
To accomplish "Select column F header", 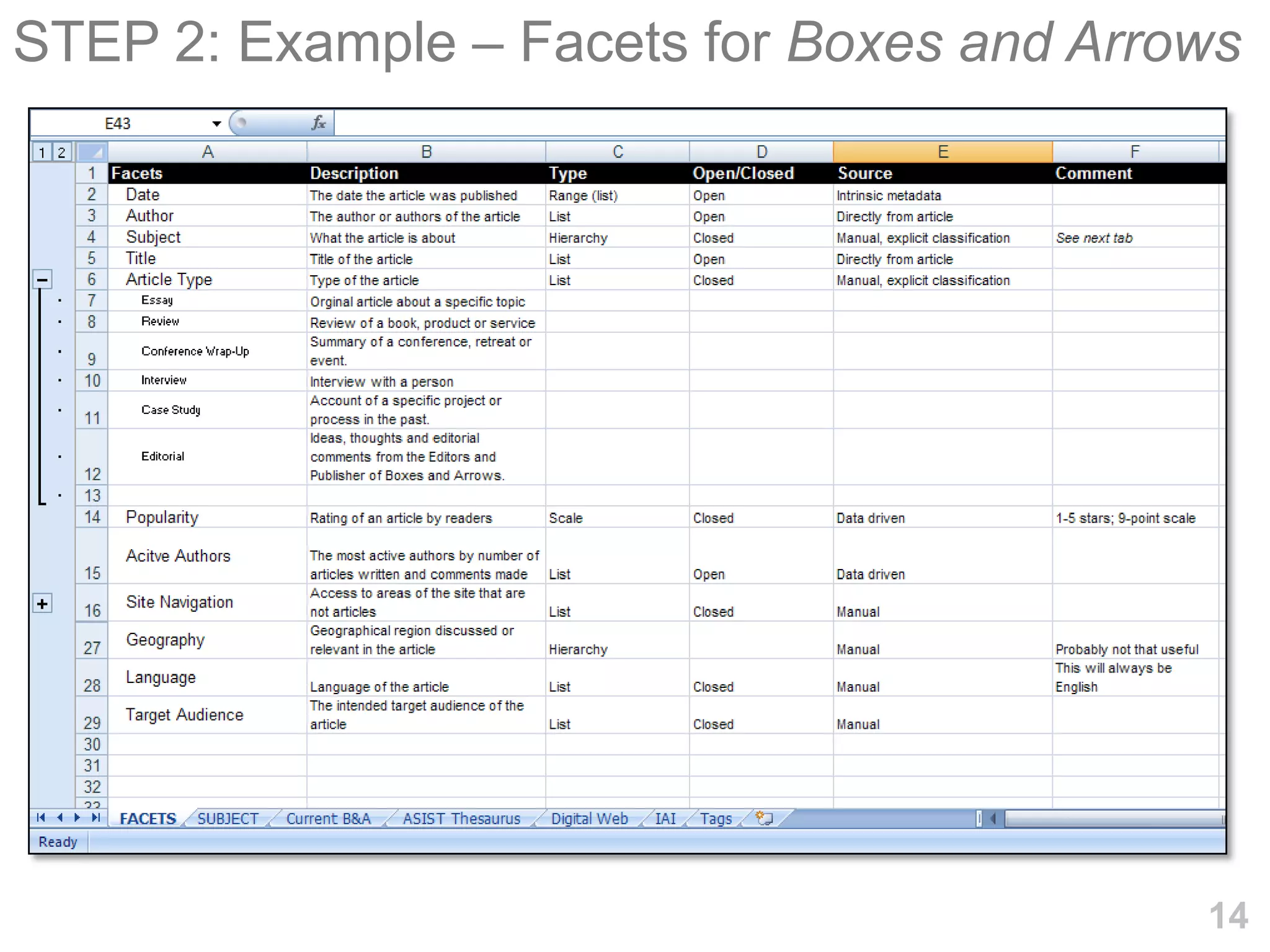I will (1135, 152).
